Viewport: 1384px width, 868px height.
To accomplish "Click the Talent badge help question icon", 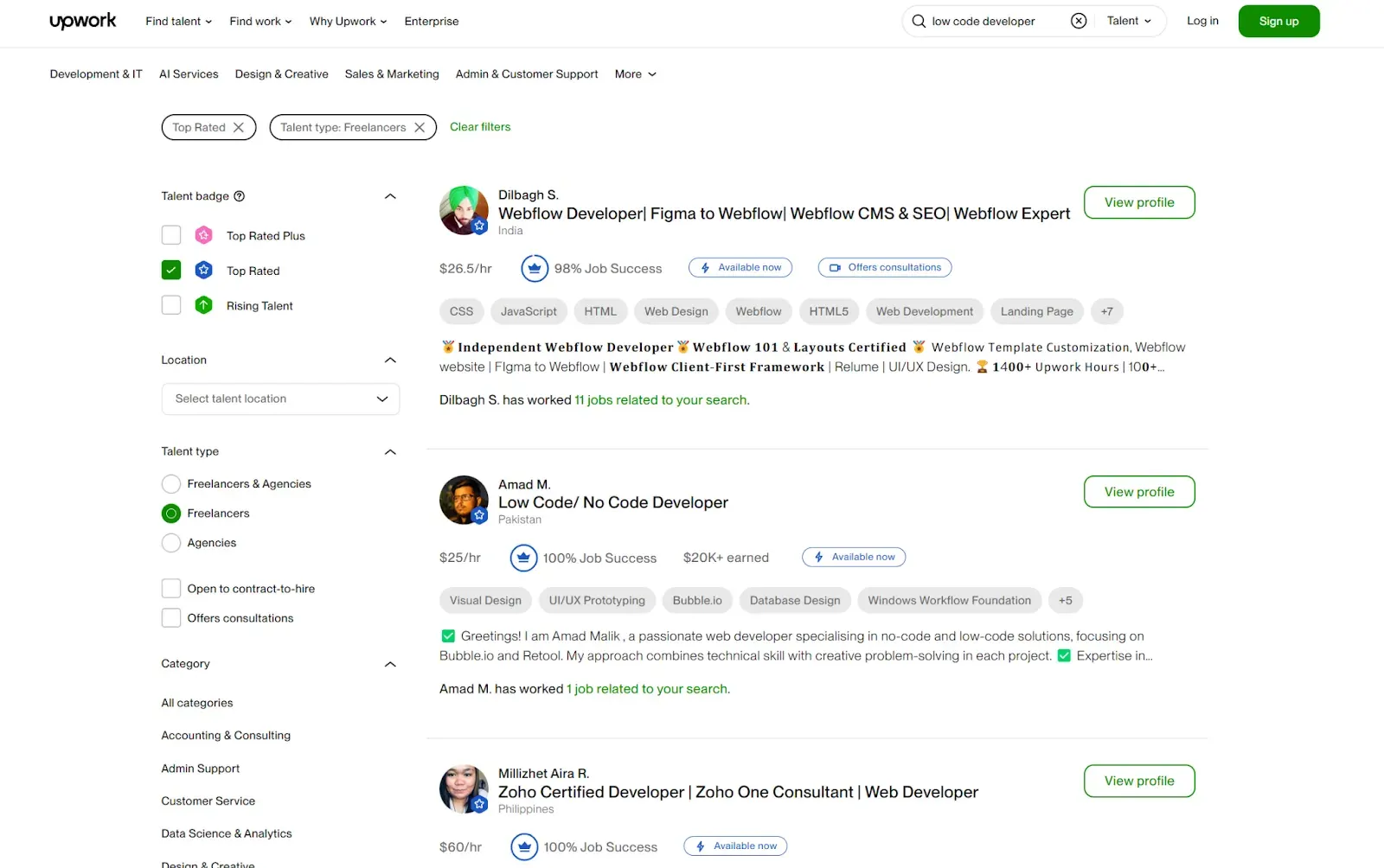I will 240,196.
